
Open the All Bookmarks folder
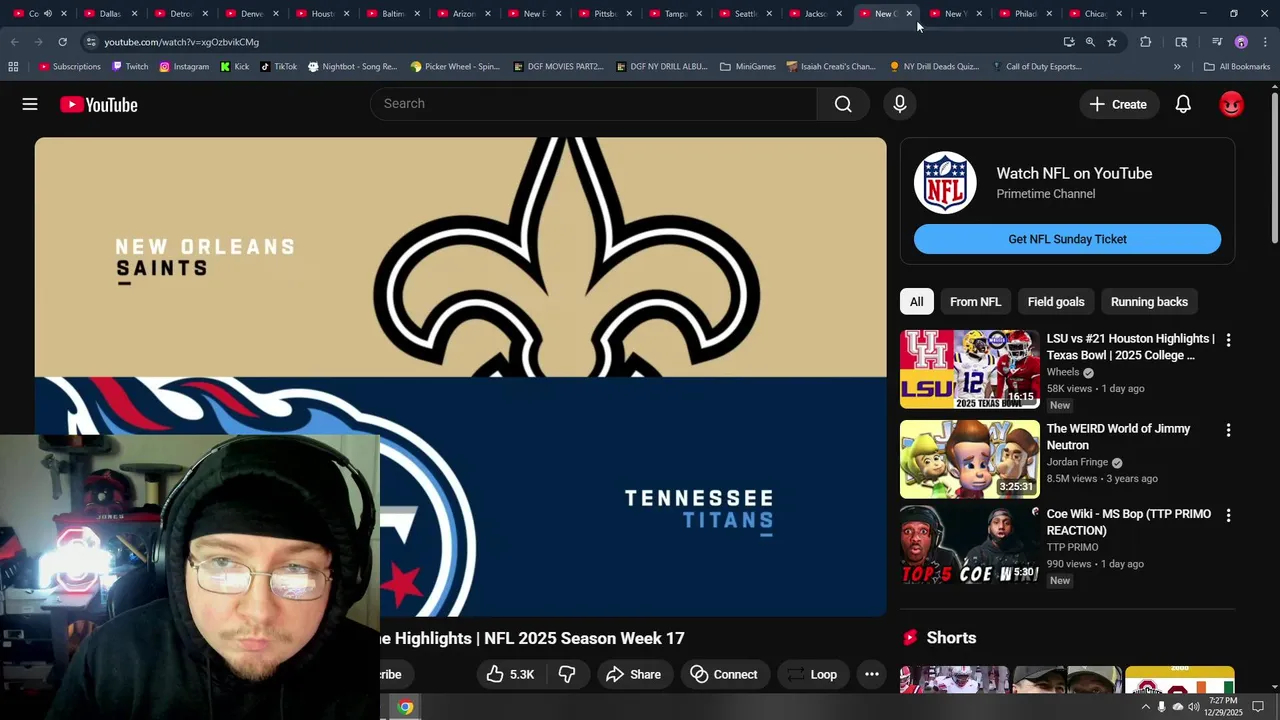1237,67
